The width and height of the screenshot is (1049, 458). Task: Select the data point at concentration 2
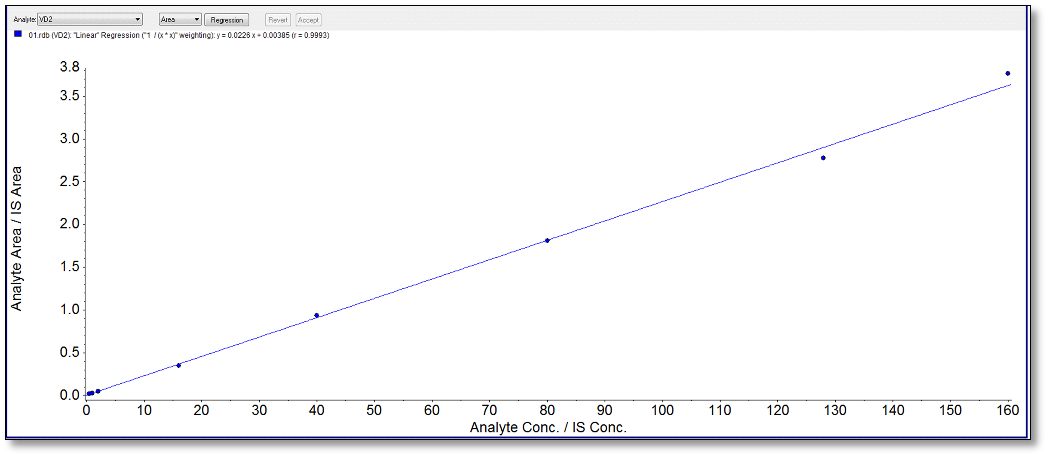click(98, 391)
